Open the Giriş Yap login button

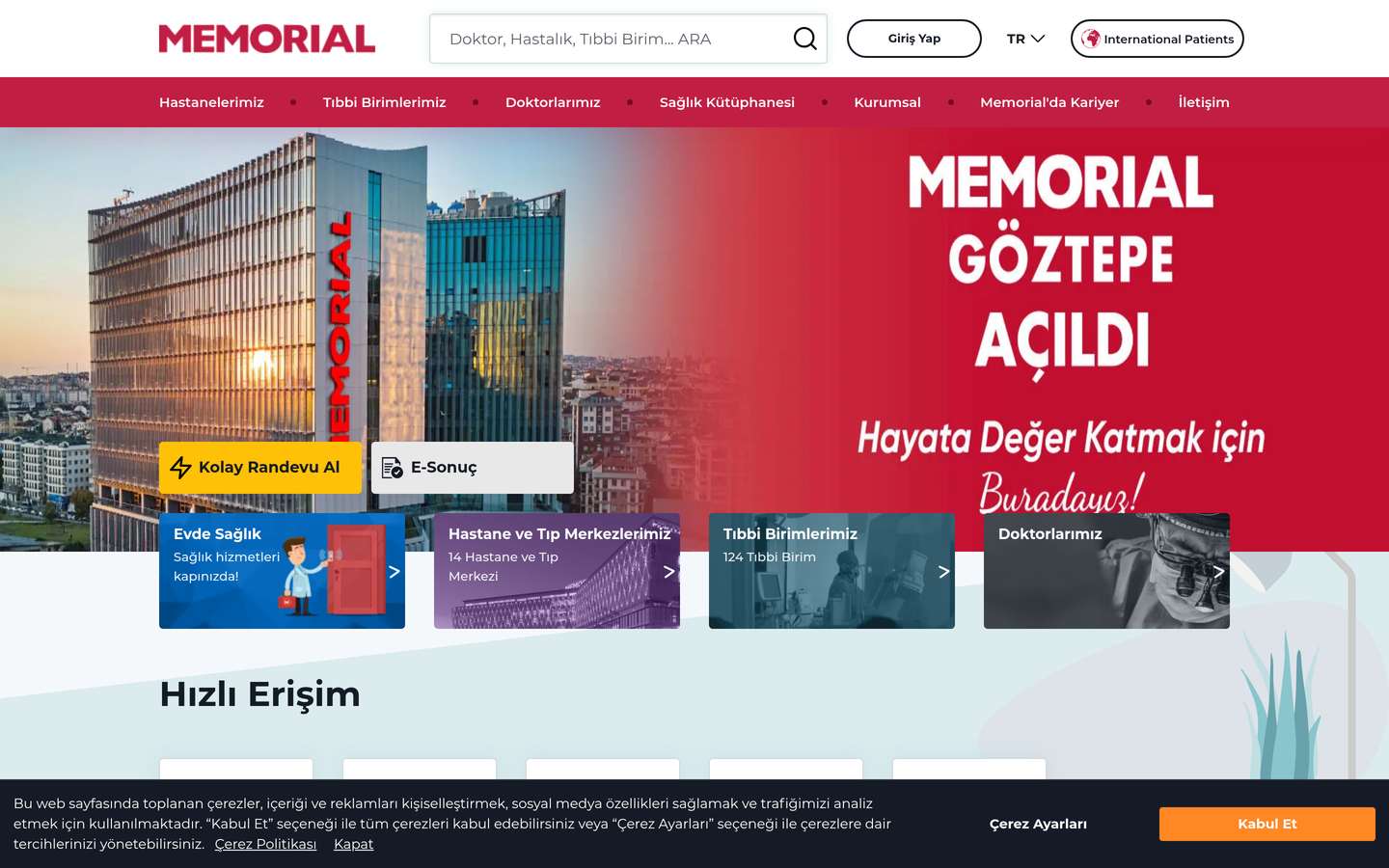913,39
